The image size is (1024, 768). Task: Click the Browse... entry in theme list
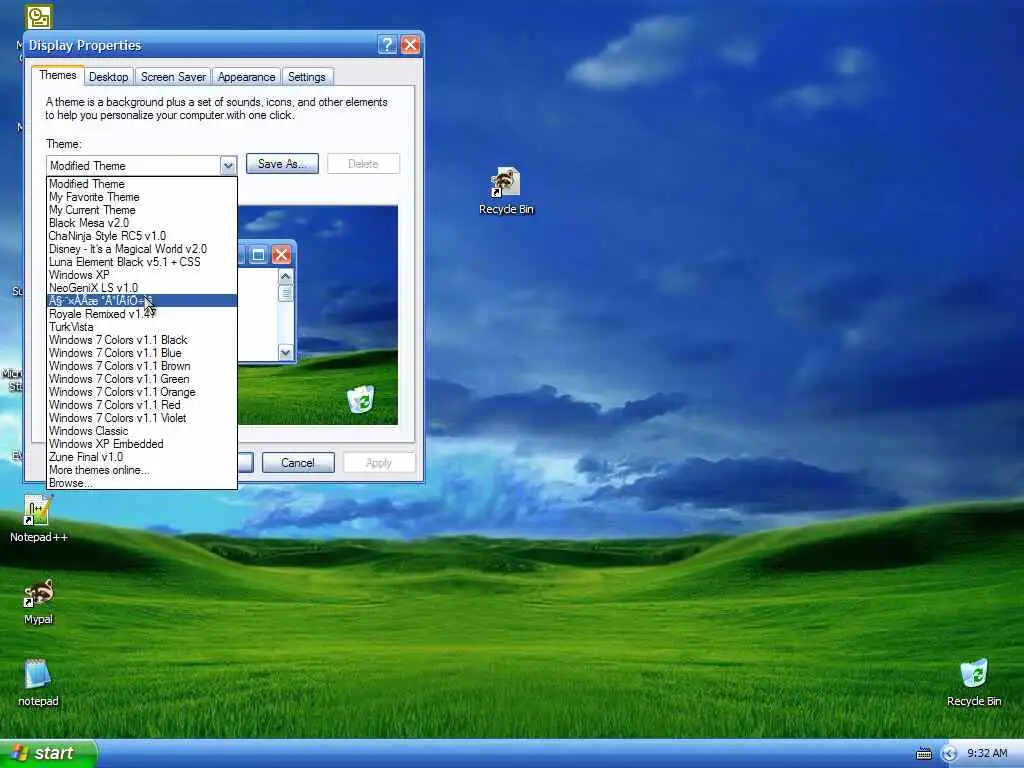142,483
